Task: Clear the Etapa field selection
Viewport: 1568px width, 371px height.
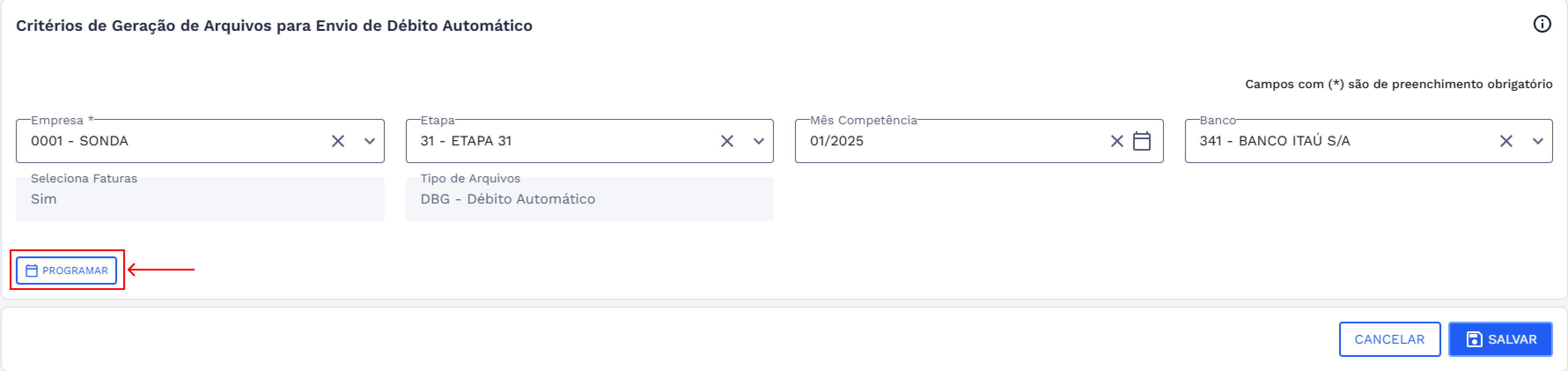Action: coord(727,141)
